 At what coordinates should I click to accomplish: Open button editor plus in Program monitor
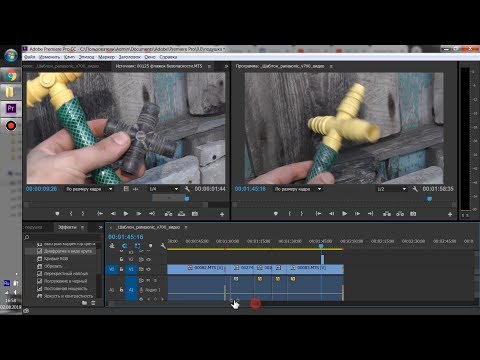point(450,215)
